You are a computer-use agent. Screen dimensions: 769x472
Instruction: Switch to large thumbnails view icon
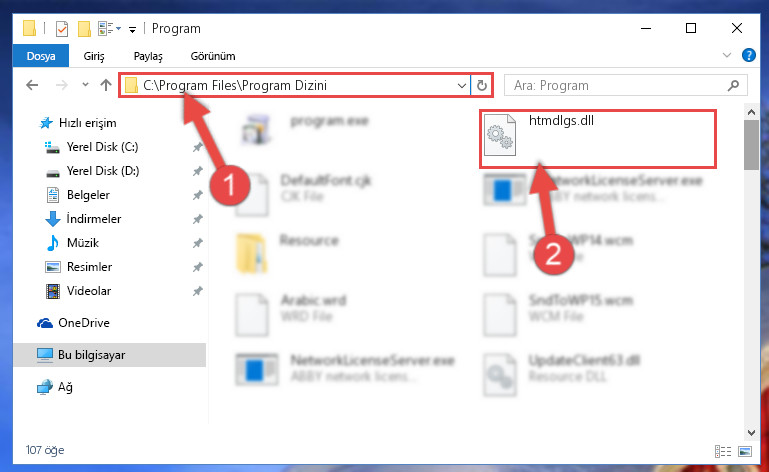point(745,451)
